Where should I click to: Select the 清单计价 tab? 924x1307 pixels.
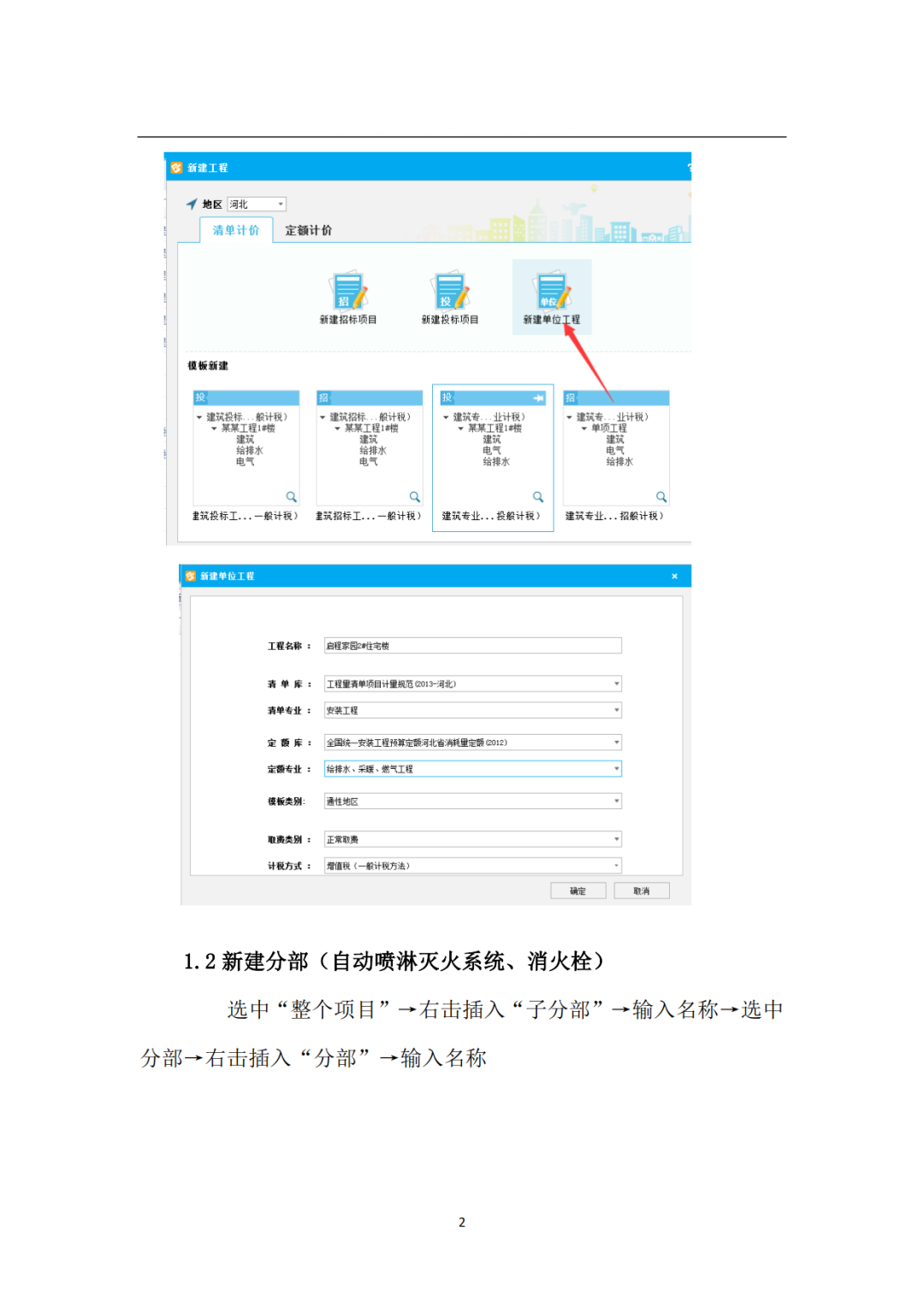[237, 231]
